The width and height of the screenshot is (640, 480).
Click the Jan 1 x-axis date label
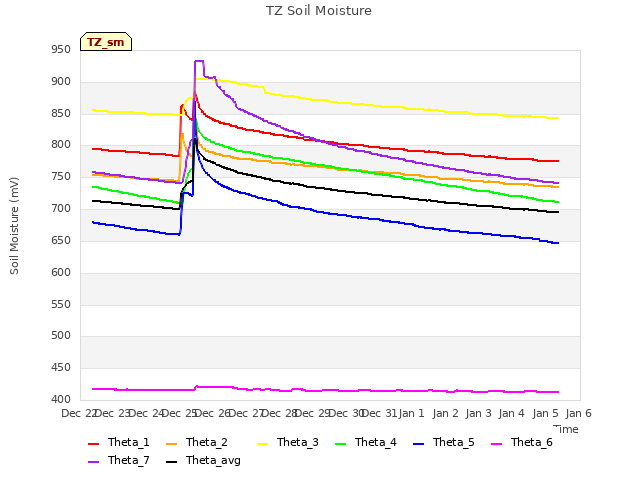click(x=411, y=413)
